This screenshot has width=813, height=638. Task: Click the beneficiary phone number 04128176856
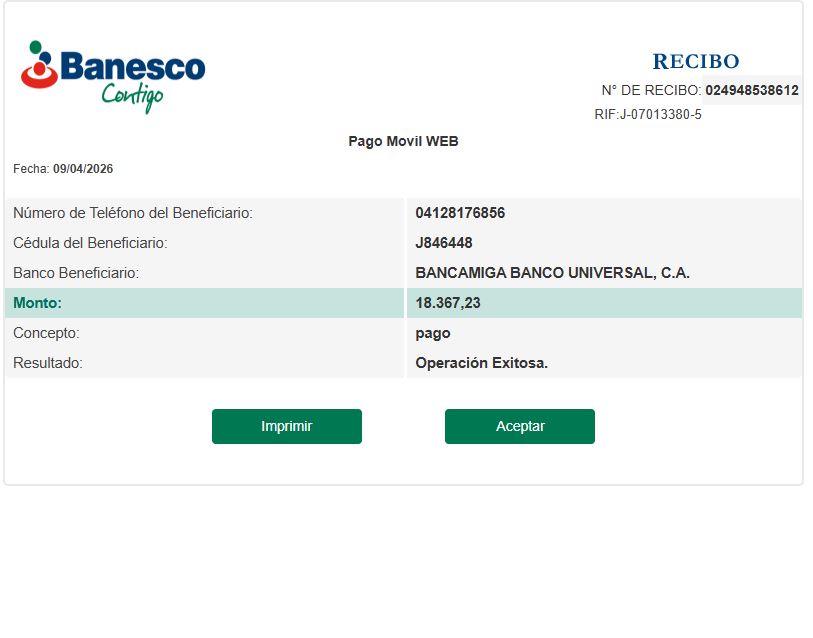point(460,213)
